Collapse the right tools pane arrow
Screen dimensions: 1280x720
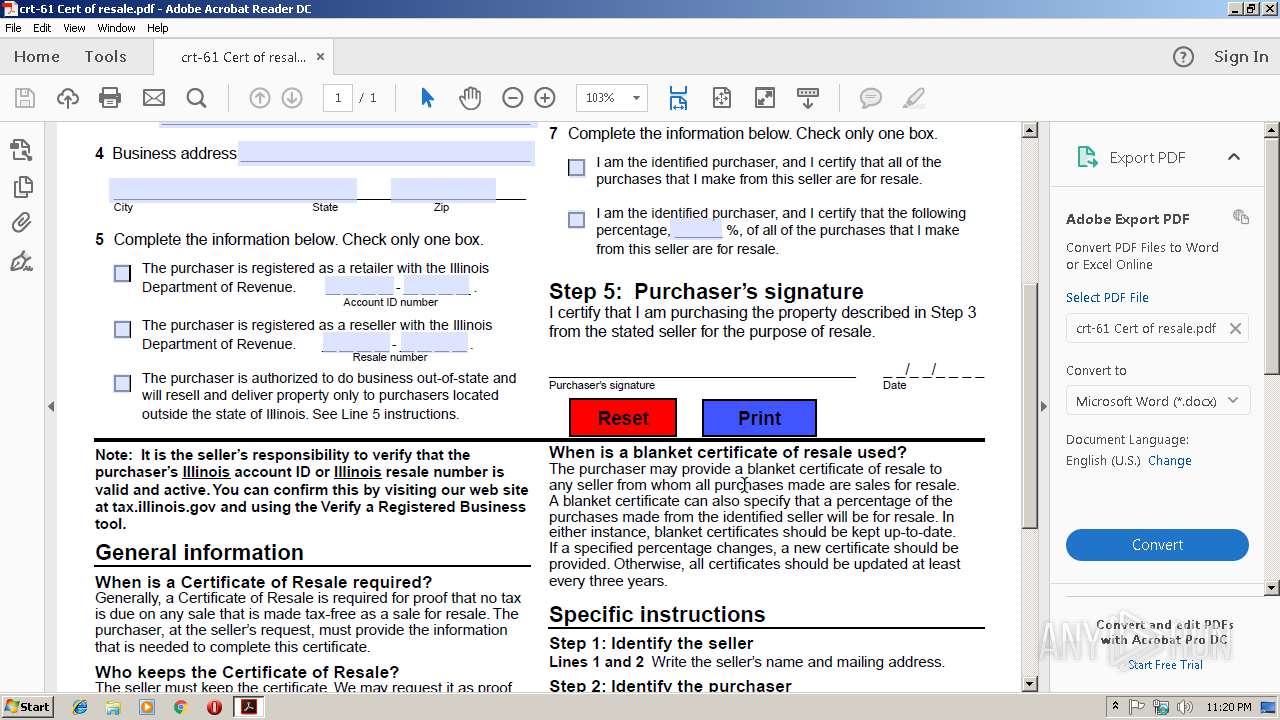[x=1044, y=406]
